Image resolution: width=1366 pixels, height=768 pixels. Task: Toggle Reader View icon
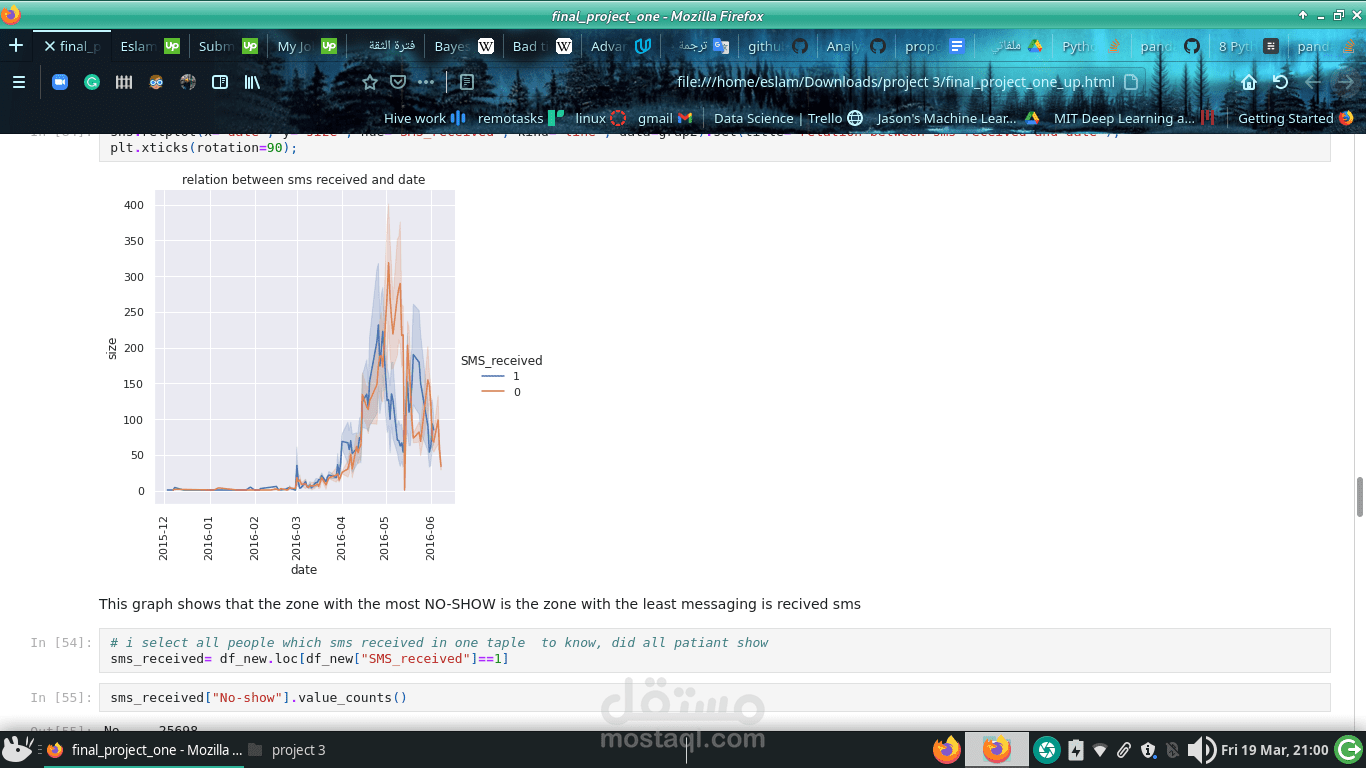point(467,82)
